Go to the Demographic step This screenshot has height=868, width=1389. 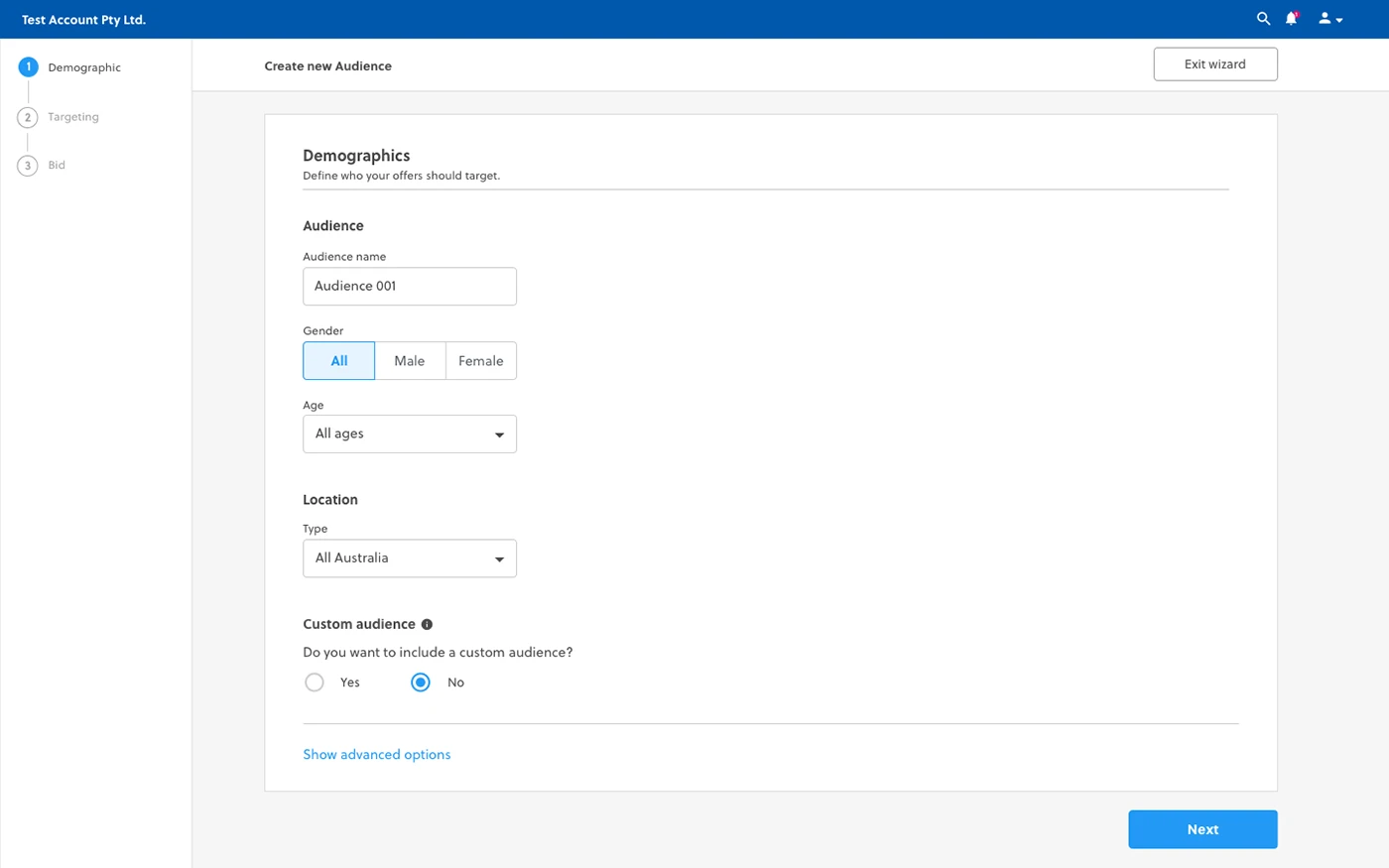point(69,67)
